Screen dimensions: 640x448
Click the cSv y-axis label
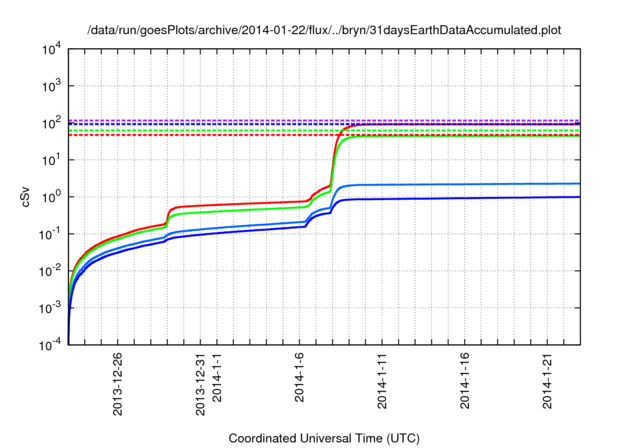[x=27, y=197]
